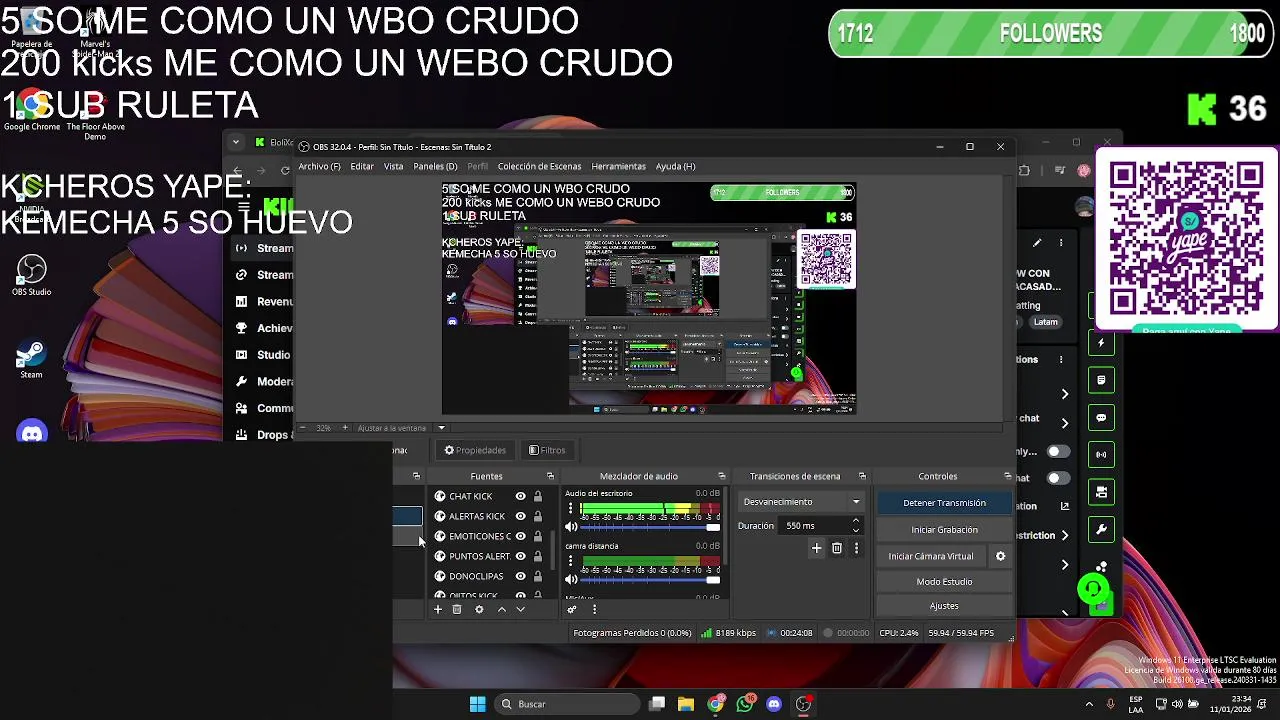Open virtual camera settings gear
Viewport: 1280px width, 720px height.
[1000, 556]
